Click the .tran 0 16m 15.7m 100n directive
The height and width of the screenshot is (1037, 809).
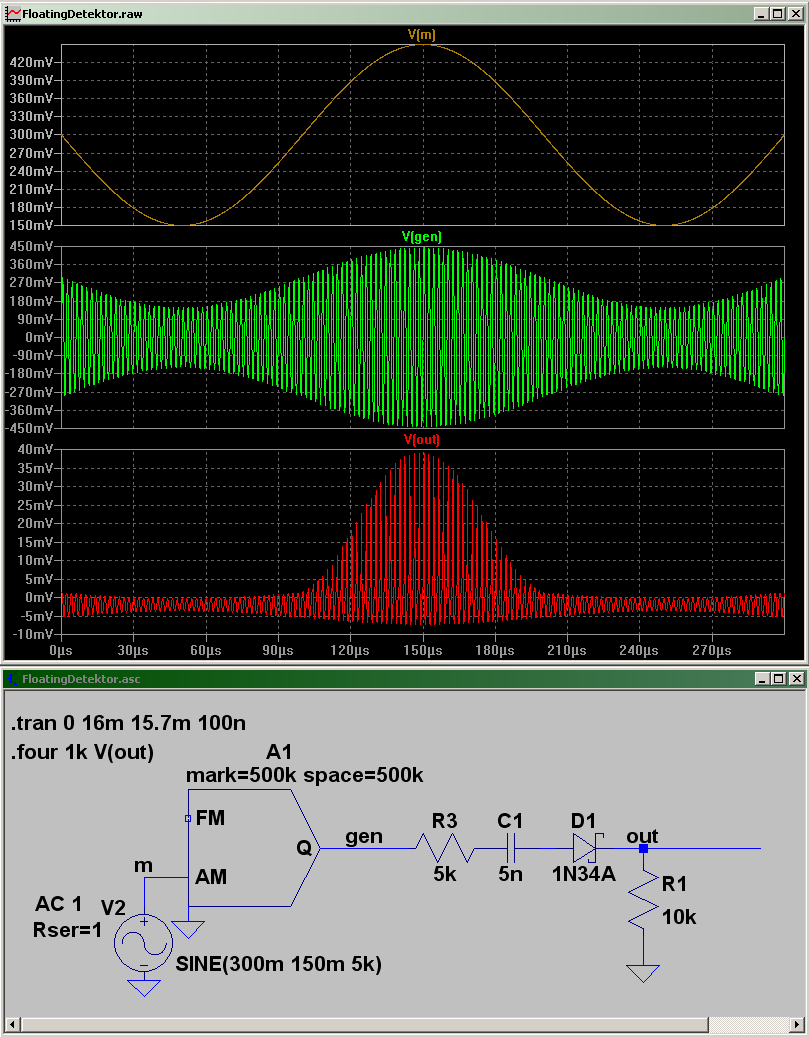tap(128, 723)
